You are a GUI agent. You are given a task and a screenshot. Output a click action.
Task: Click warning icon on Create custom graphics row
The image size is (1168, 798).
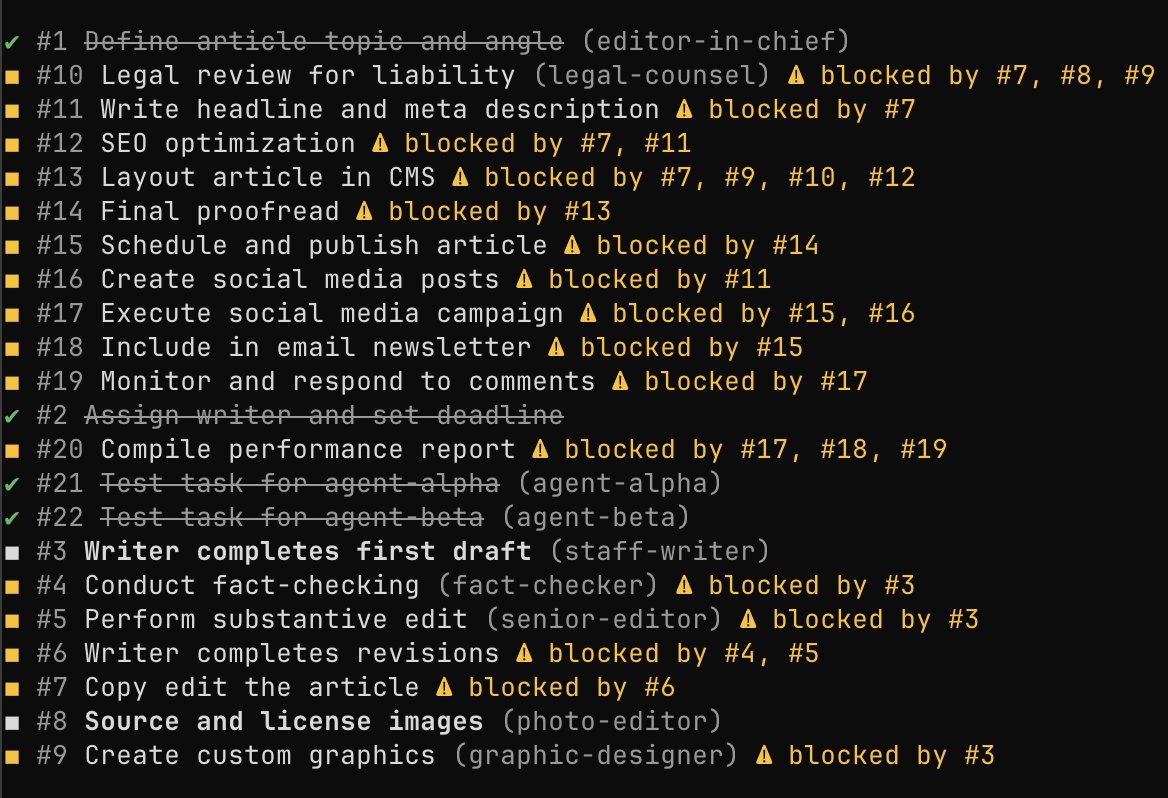[x=764, y=755]
